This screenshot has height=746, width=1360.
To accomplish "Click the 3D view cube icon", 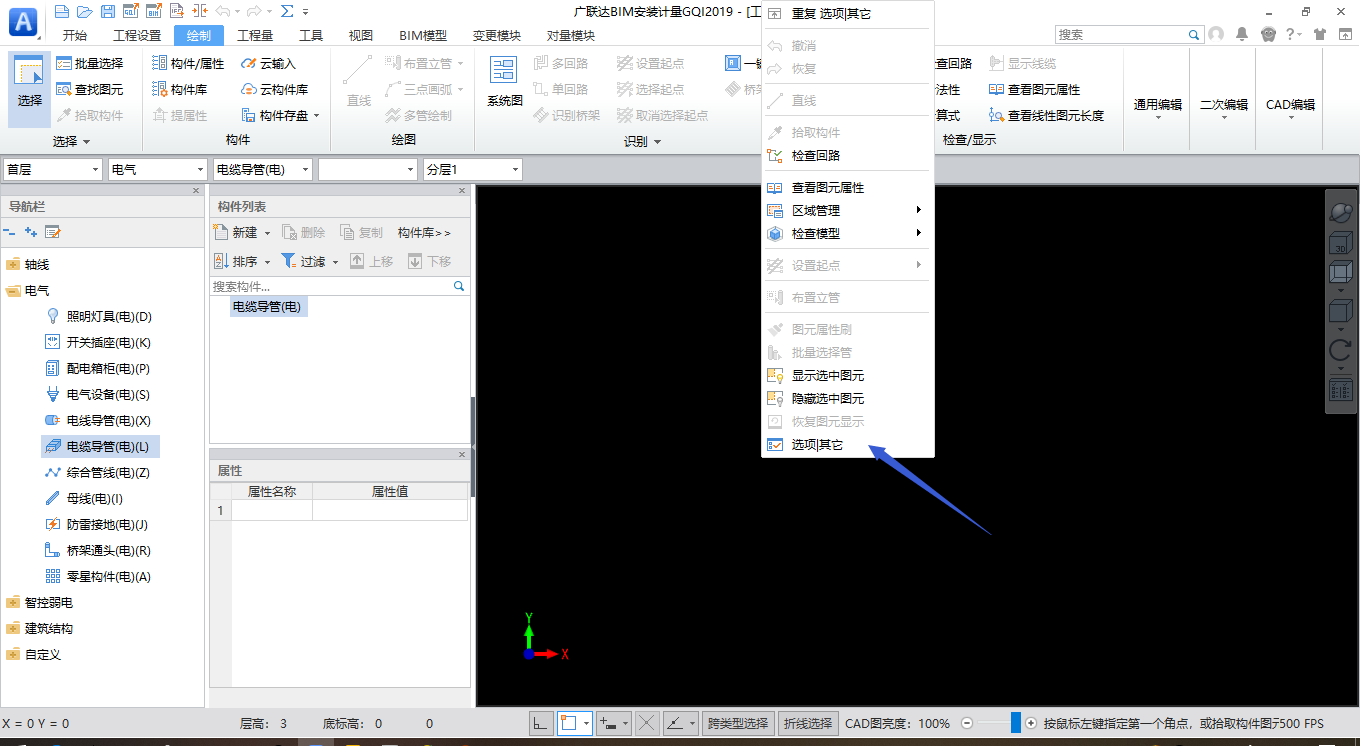I will point(1340,243).
